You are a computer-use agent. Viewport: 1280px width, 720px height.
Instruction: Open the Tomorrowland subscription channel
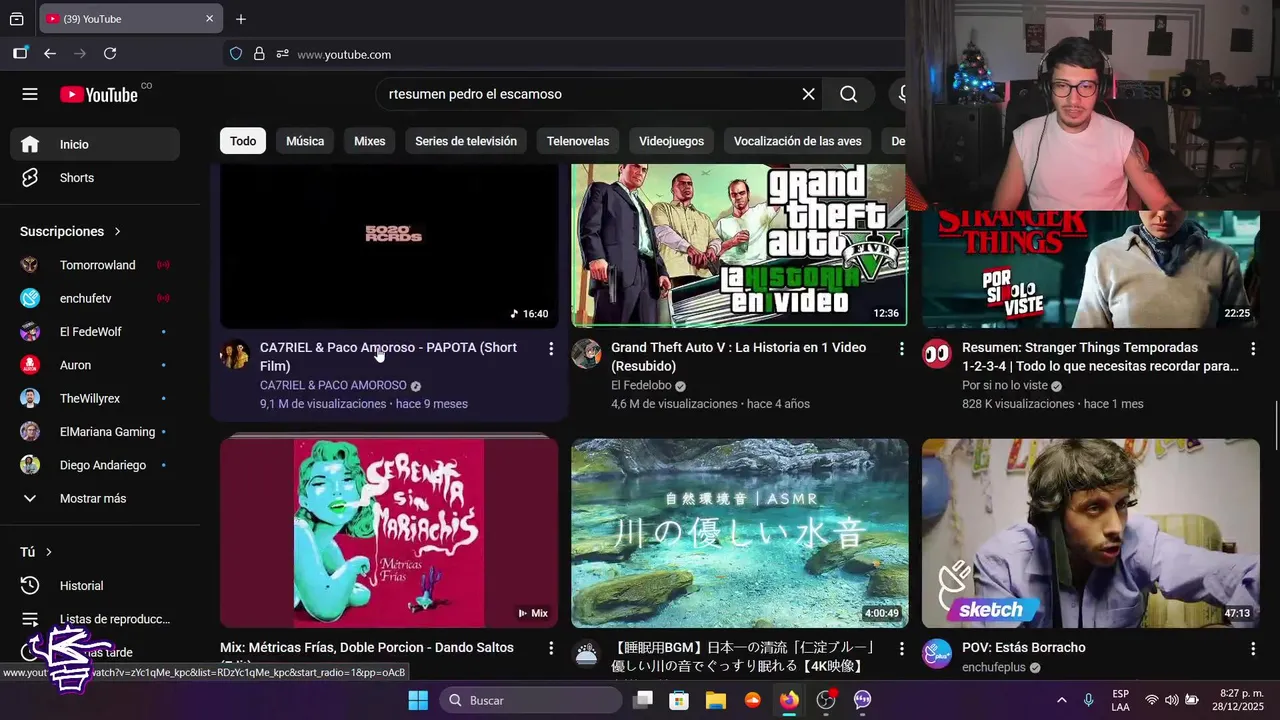point(95,265)
